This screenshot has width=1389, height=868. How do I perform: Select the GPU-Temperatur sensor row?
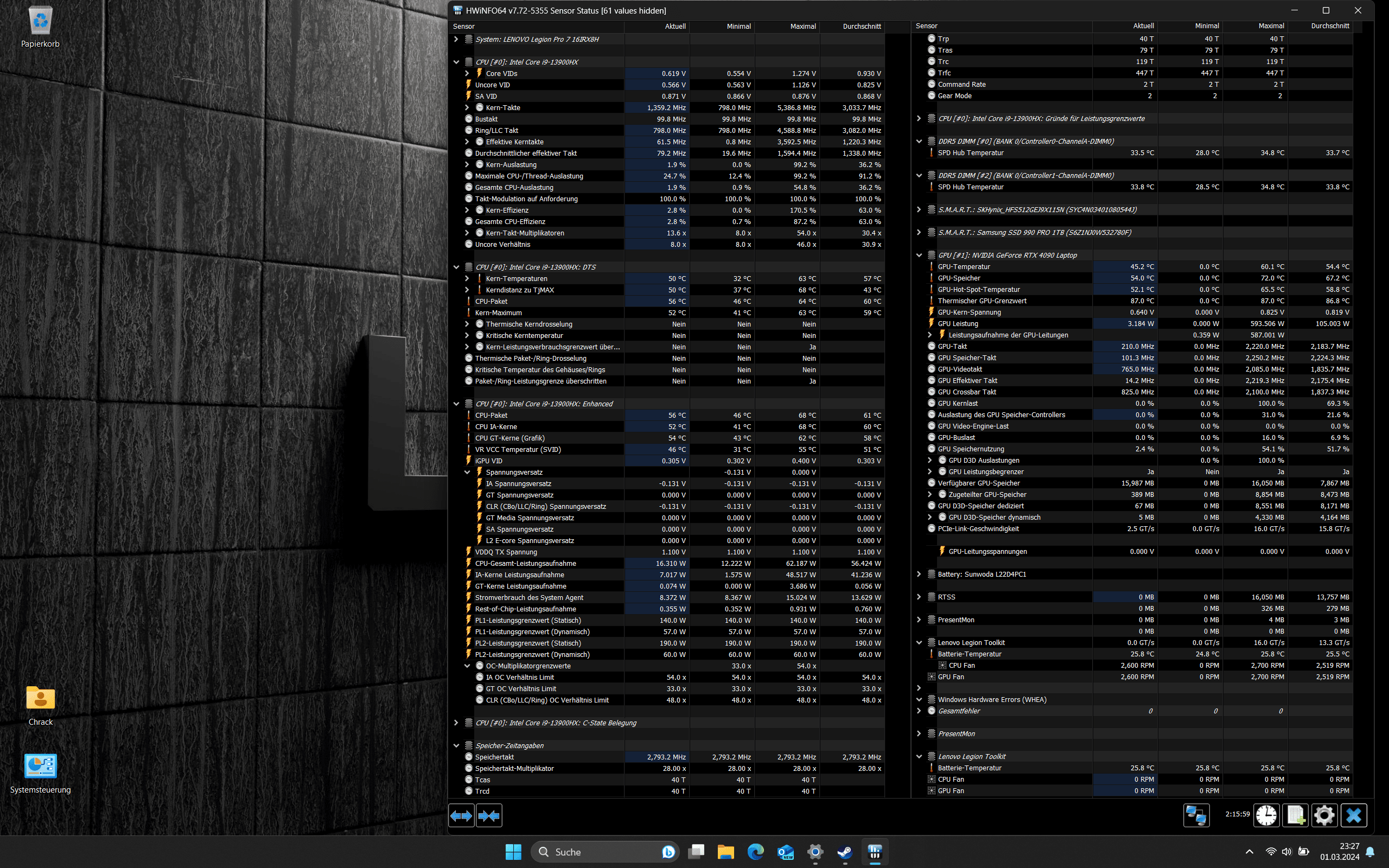click(964, 267)
